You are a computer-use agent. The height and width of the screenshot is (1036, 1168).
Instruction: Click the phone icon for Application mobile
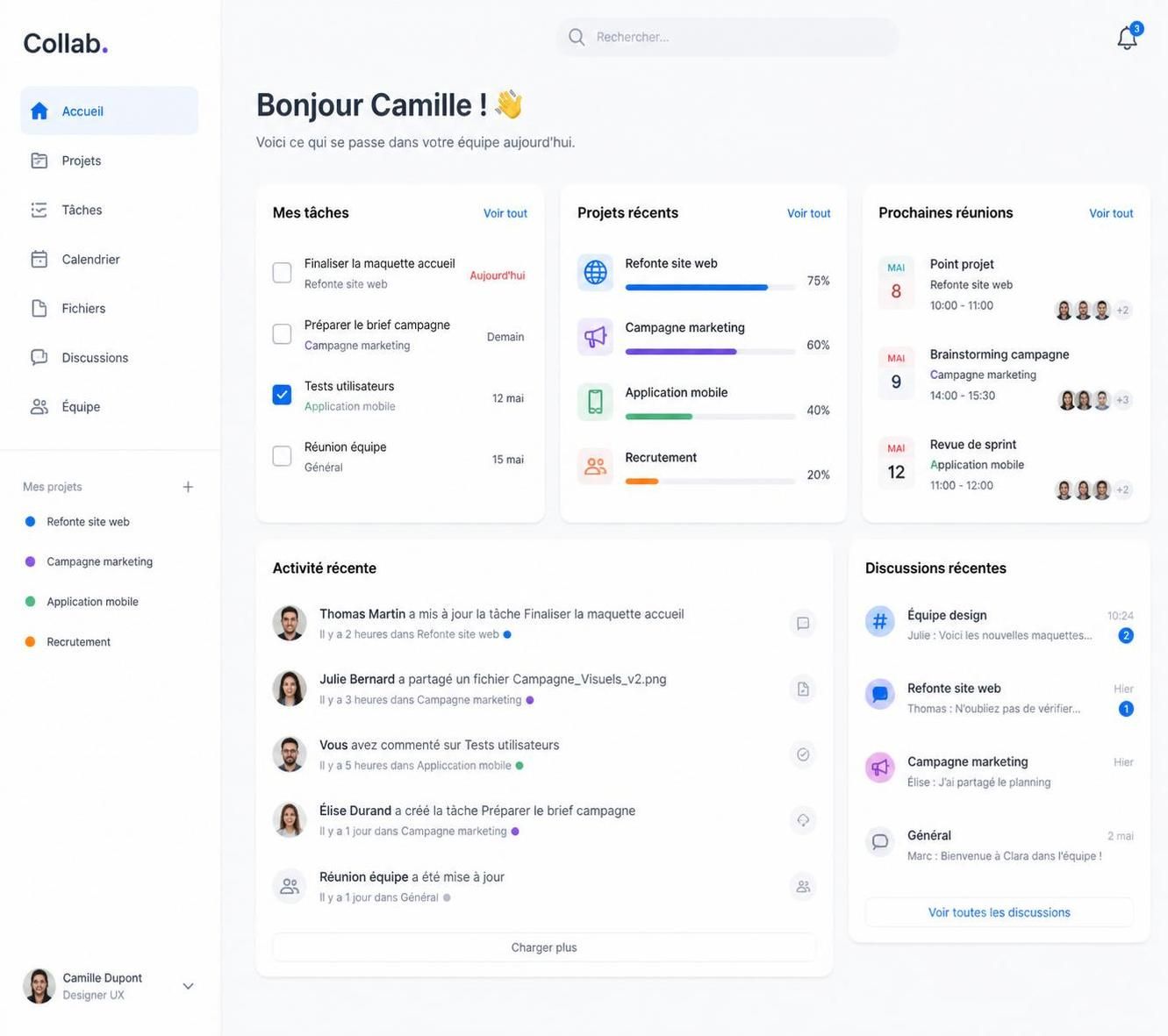(x=595, y=402)
